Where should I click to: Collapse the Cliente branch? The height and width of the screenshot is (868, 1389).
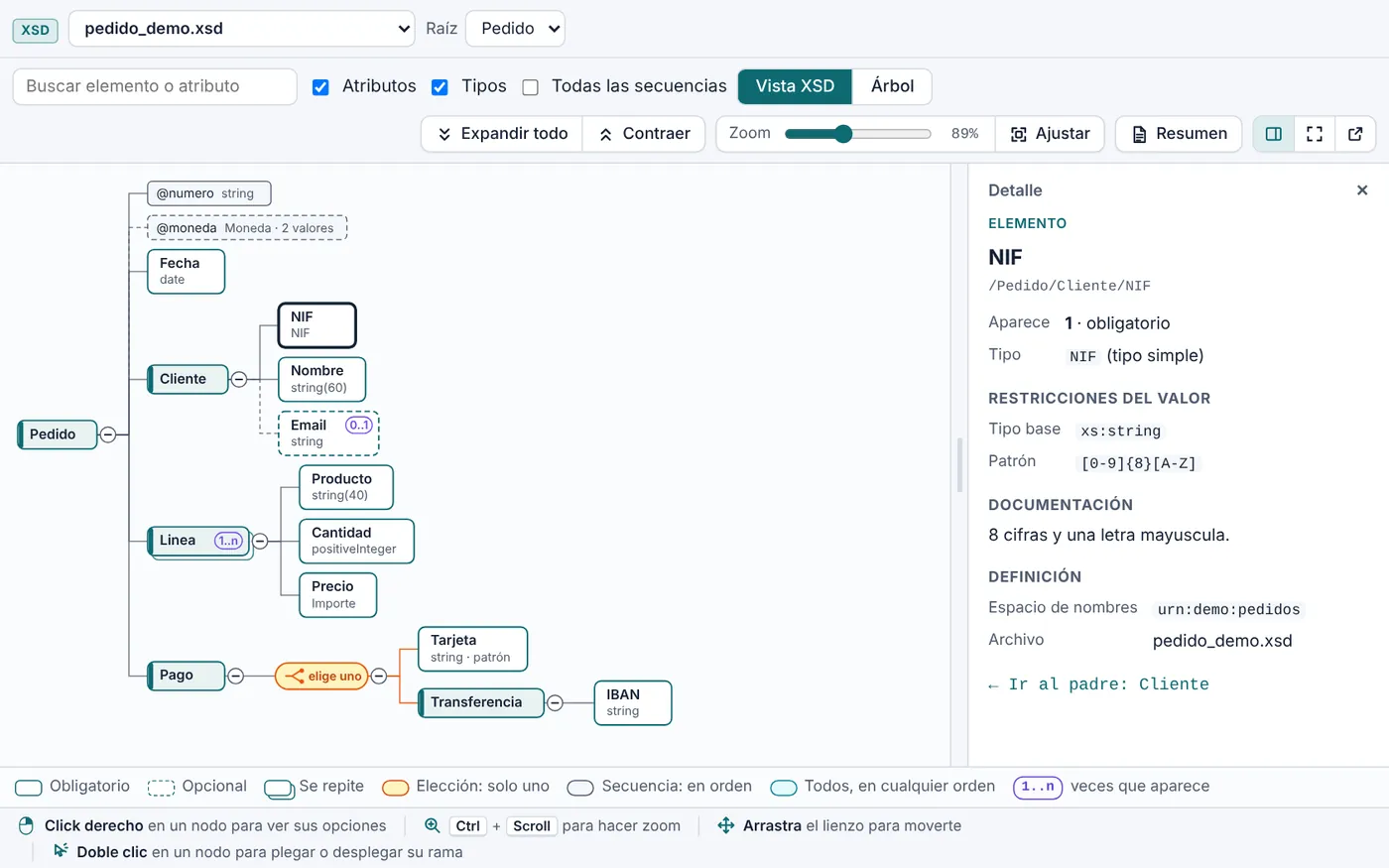238,379
